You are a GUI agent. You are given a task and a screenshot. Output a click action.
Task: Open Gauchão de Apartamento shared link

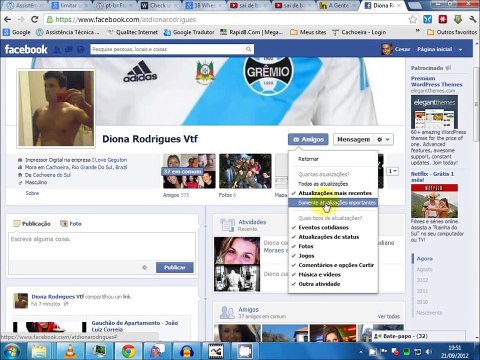point(135,326)
